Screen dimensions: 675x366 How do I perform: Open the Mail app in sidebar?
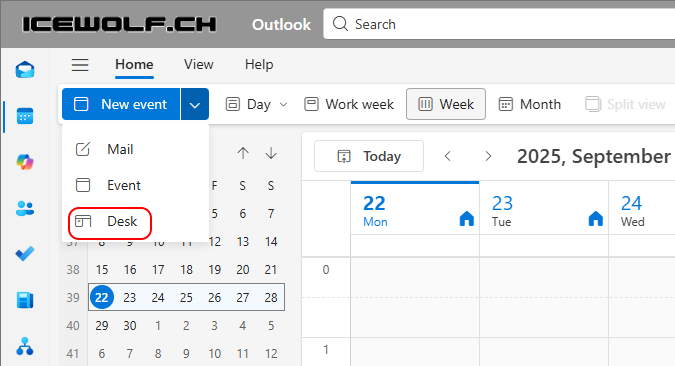[25, 69]
